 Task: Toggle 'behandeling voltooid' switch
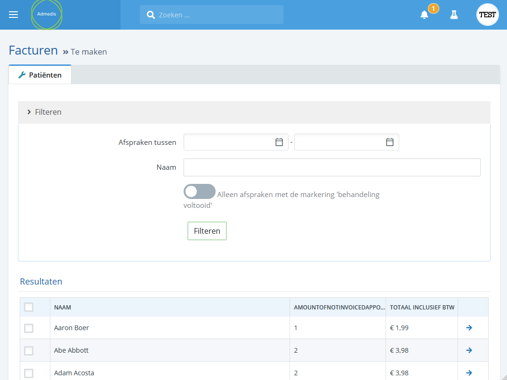[x=199, y=192]
